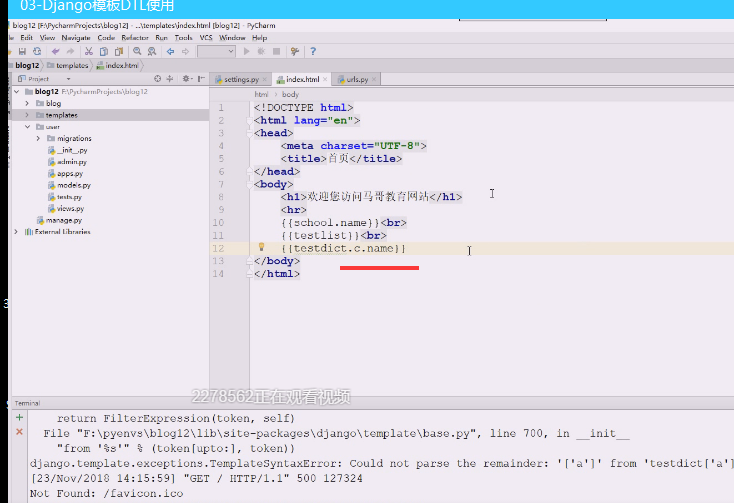734x503 pixels.
Task: Select models.py in project tree
Action: (x=69, y=185)
